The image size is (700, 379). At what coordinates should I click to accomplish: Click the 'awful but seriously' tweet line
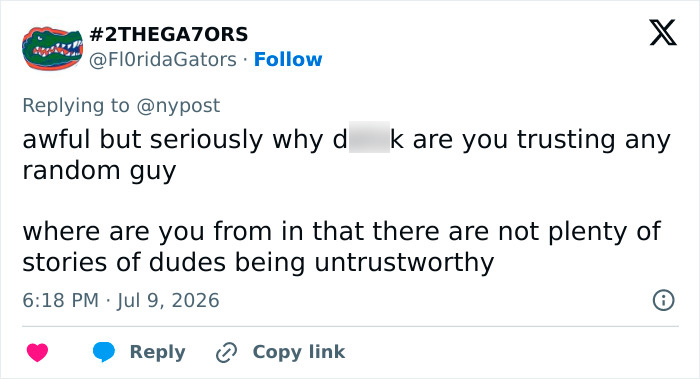346,139
